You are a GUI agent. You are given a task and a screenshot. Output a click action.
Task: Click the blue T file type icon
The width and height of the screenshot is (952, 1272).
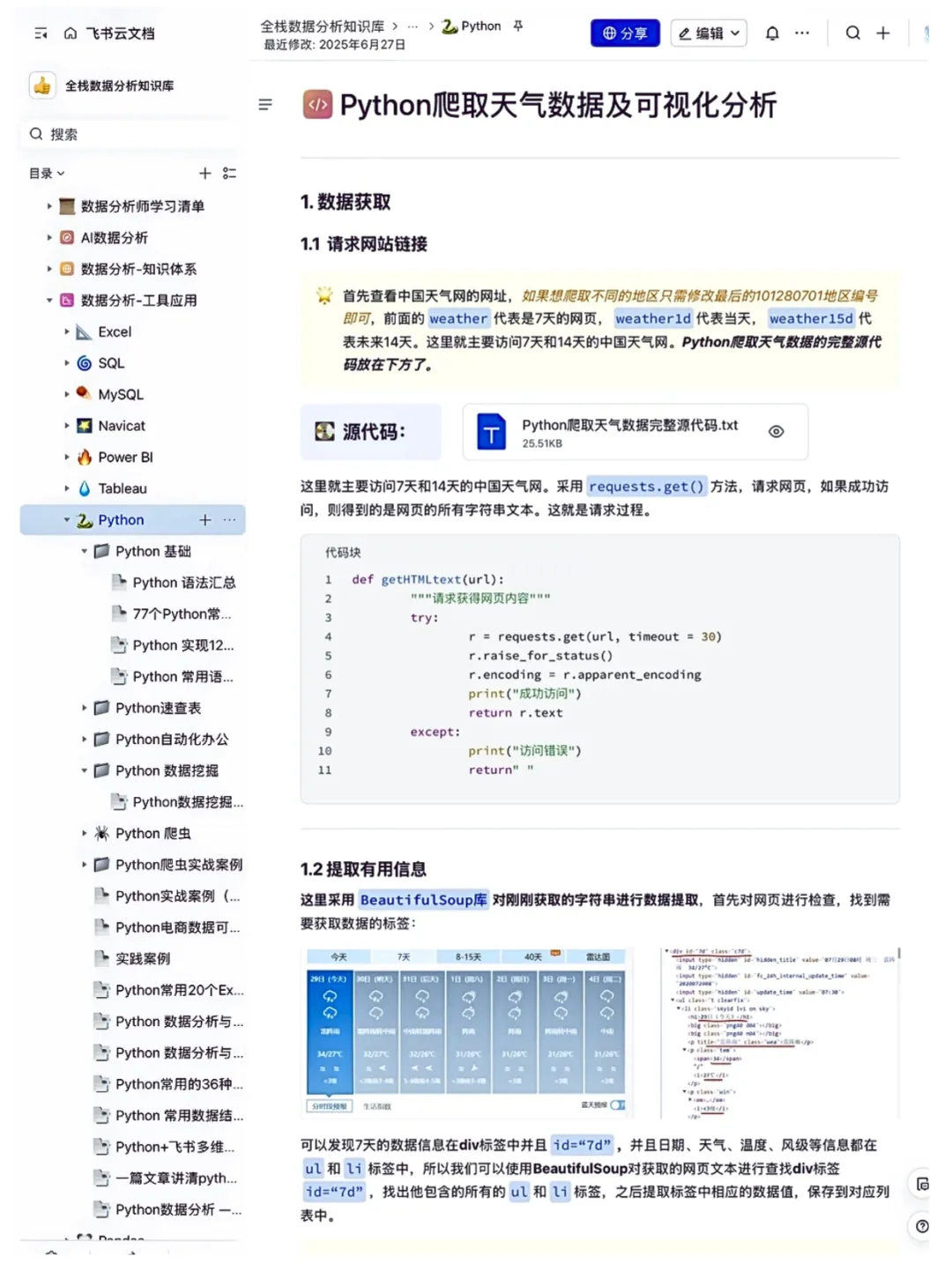click(491, 432)
